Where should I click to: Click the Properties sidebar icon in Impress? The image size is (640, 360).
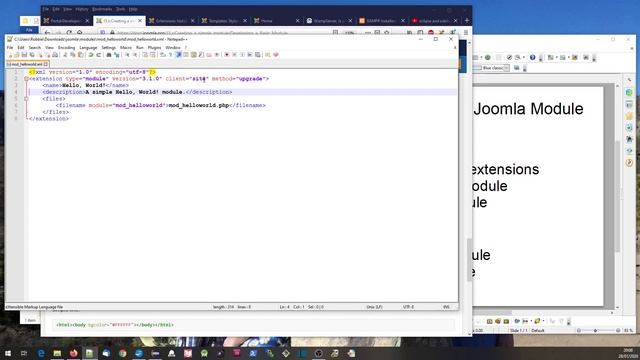pos(629,93)
